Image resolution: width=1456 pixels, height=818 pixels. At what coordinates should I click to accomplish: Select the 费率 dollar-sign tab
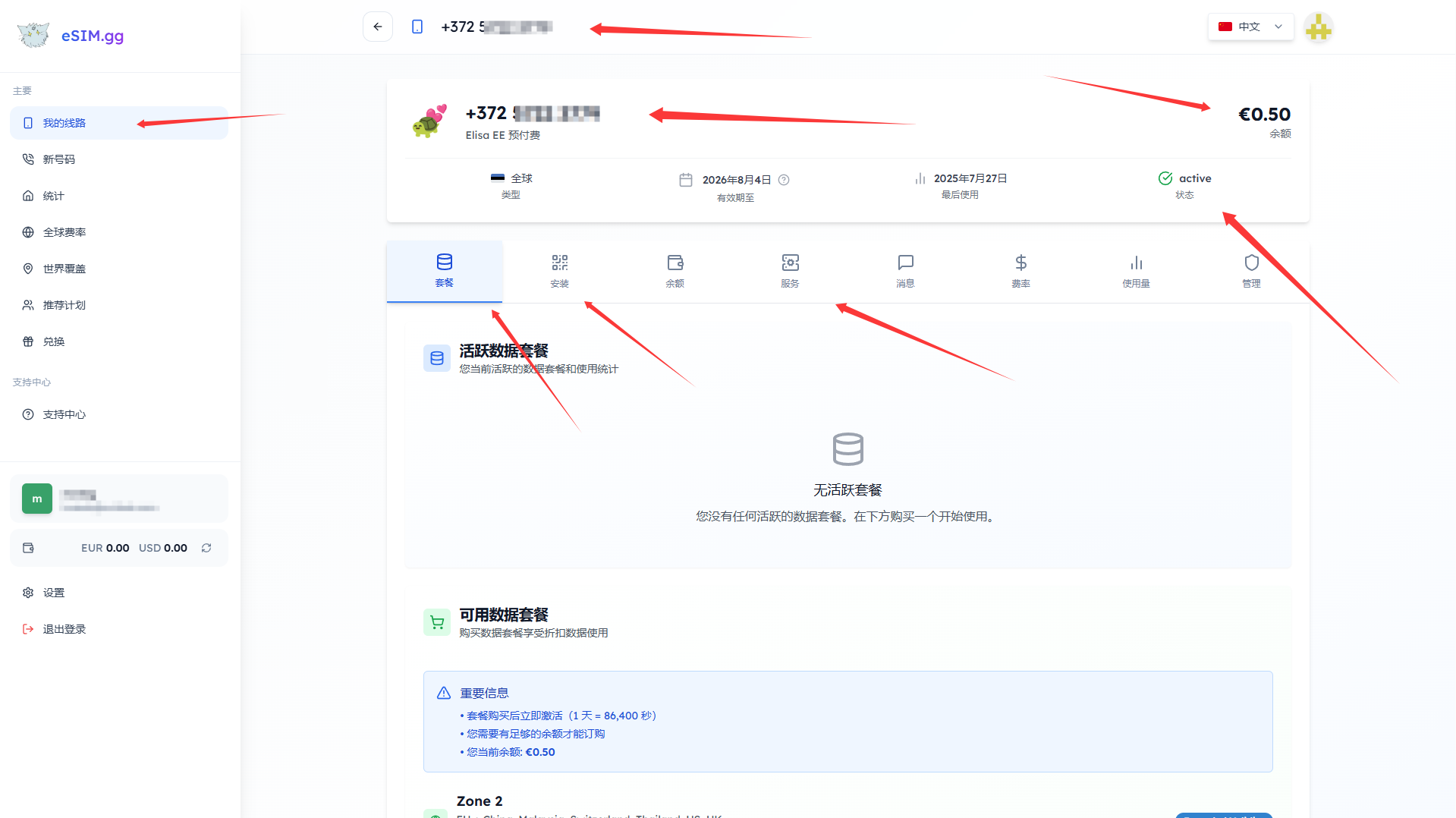(x=1020, y=271)
